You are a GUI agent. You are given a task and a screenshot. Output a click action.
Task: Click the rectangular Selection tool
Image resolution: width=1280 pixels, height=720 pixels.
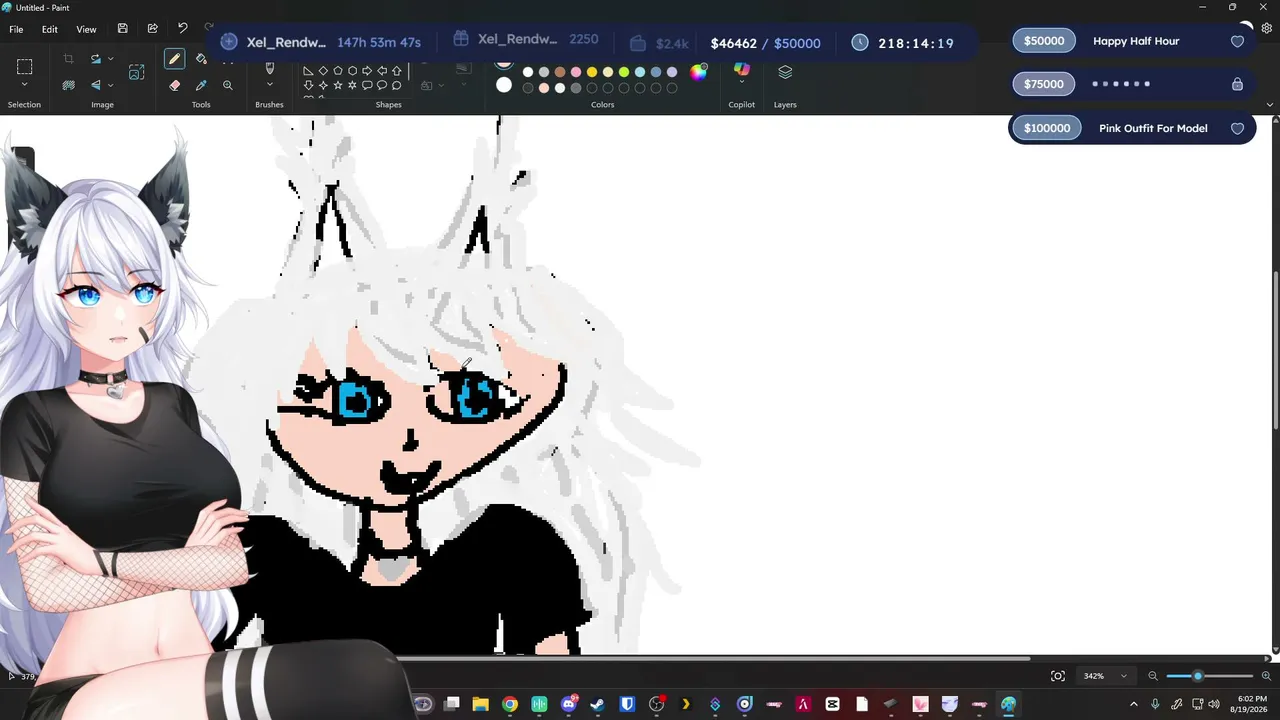click(25, 67)
